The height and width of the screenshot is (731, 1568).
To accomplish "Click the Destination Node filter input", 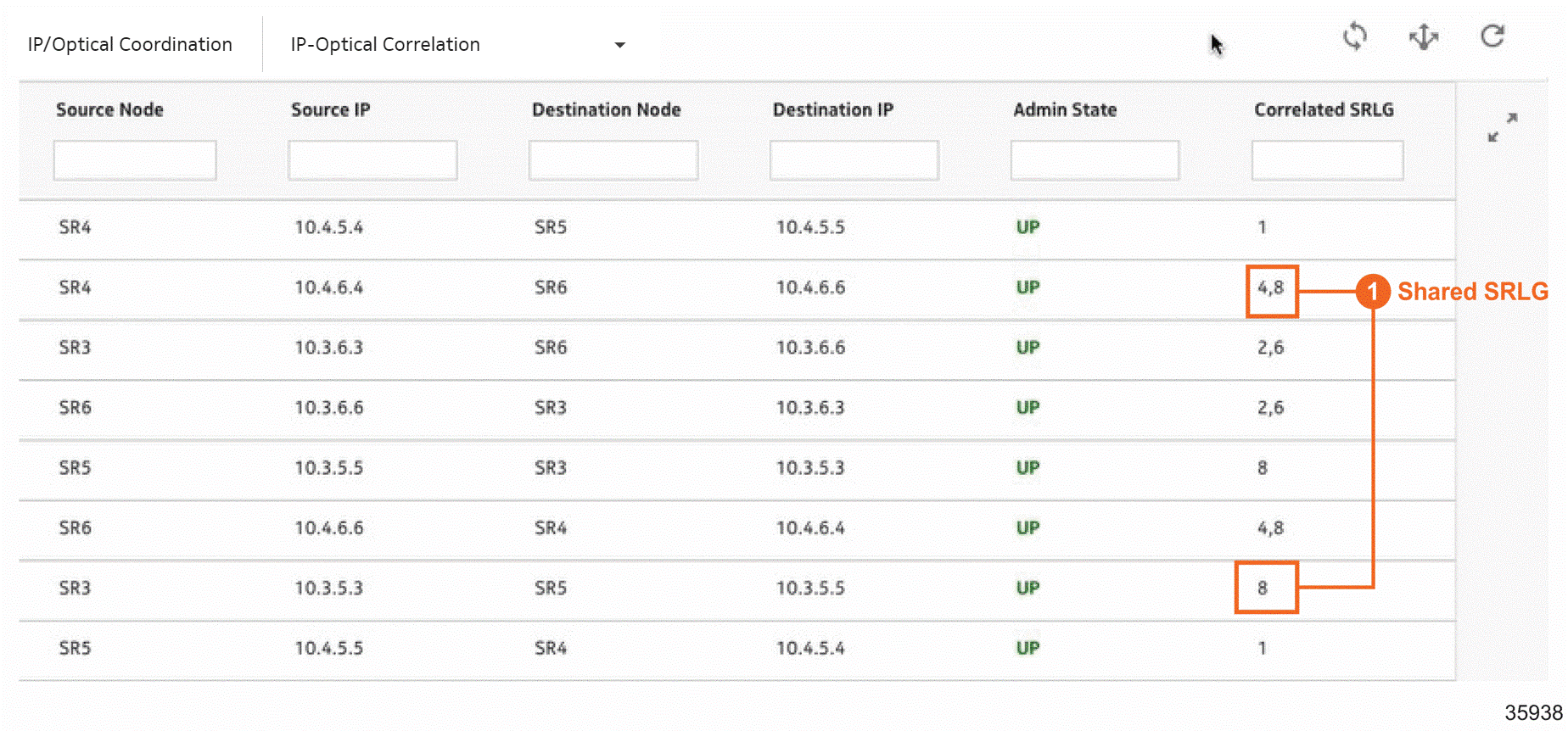I will click(x=613, y=160).
